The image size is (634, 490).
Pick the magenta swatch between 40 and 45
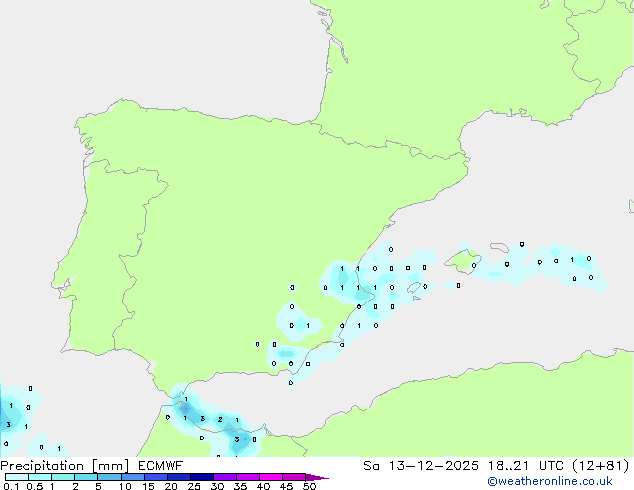[x=271, y=477]
